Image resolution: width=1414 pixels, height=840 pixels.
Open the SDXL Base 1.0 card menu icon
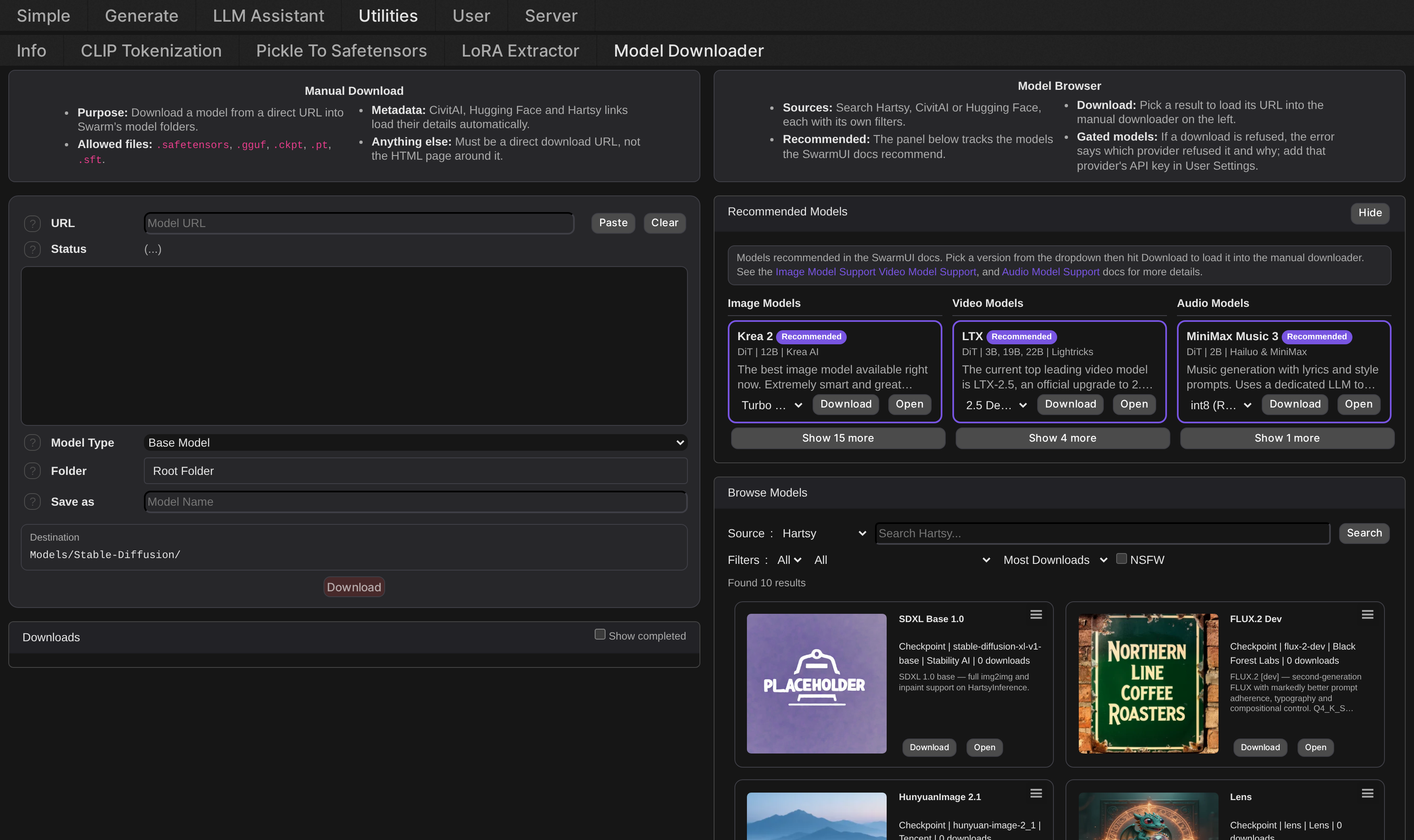point(1036,615)
